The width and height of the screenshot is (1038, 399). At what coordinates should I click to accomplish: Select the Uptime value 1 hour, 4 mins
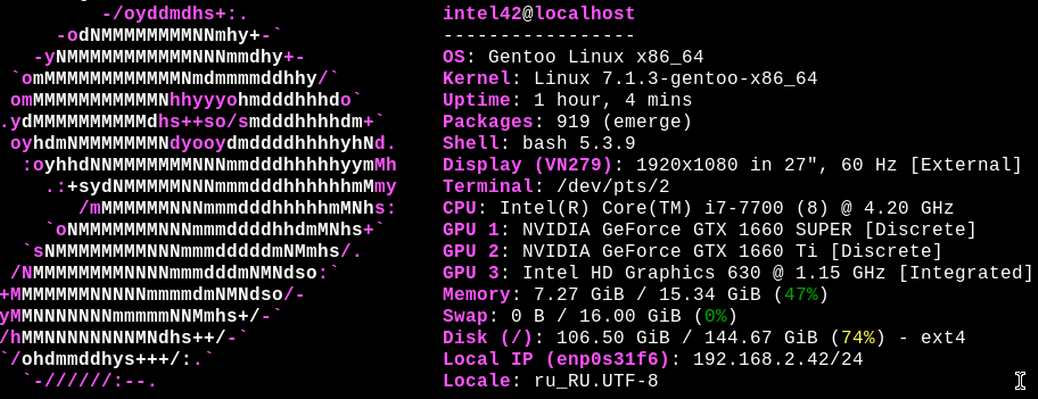pos(613,101)
